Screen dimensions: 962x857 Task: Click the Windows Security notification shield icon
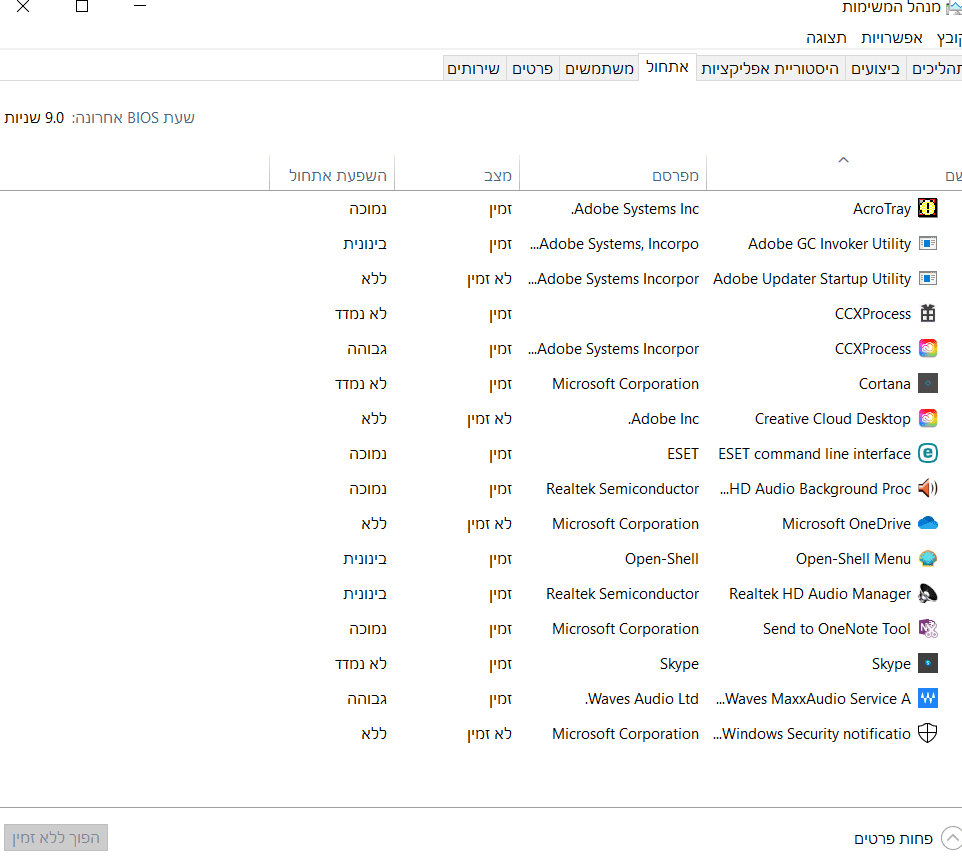(x=927, y=733)
